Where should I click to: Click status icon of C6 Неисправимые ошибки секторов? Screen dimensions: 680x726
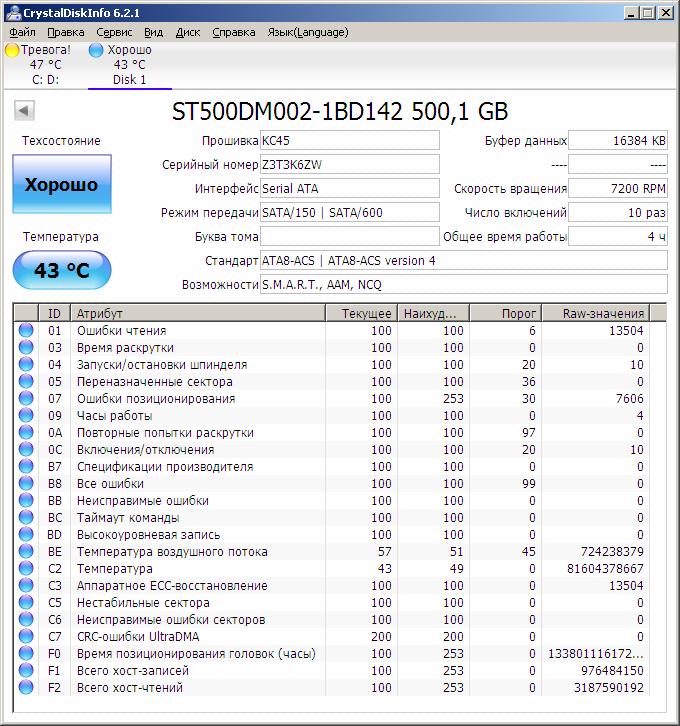click(x=26, y=620)
